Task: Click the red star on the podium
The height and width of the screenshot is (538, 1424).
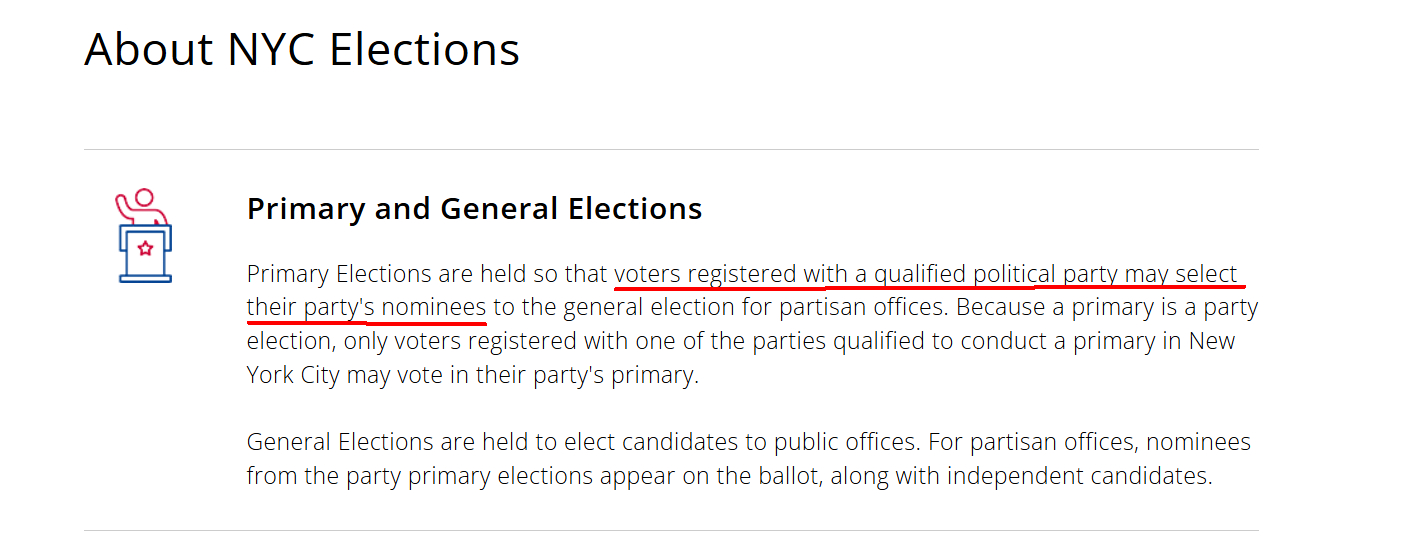Action: coord(145,248)
